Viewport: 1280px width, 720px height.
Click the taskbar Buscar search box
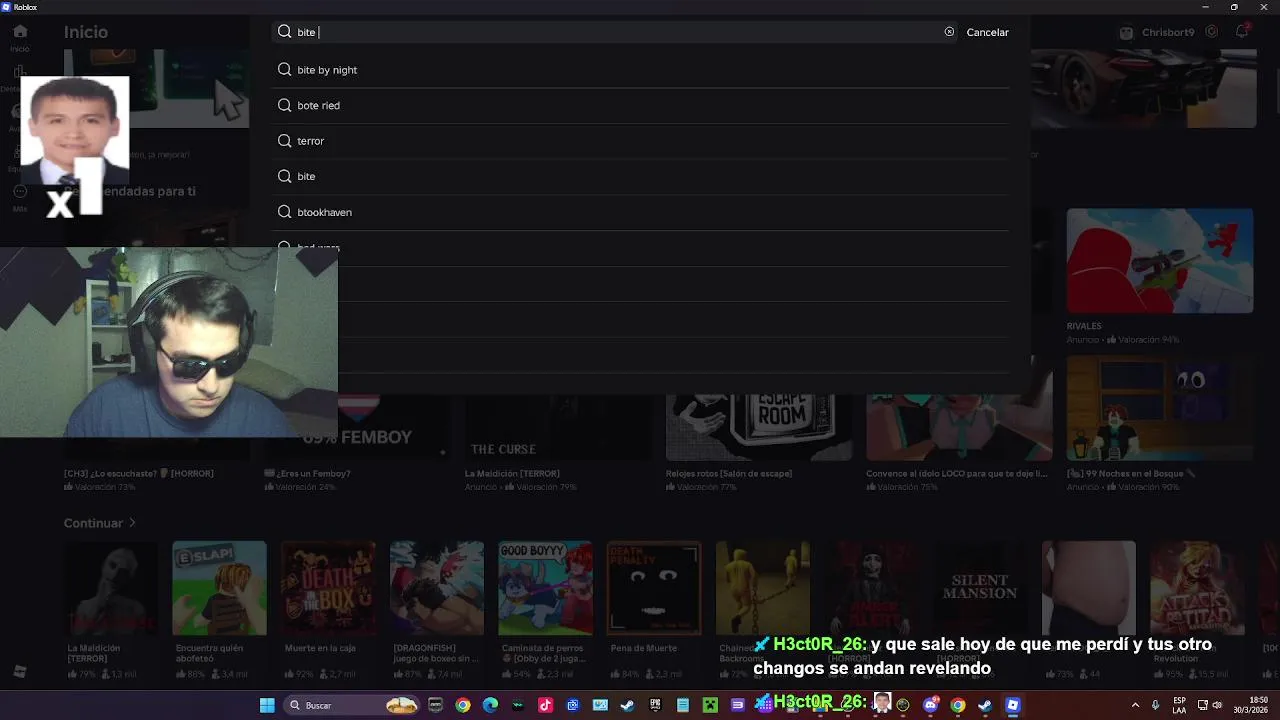352,705
